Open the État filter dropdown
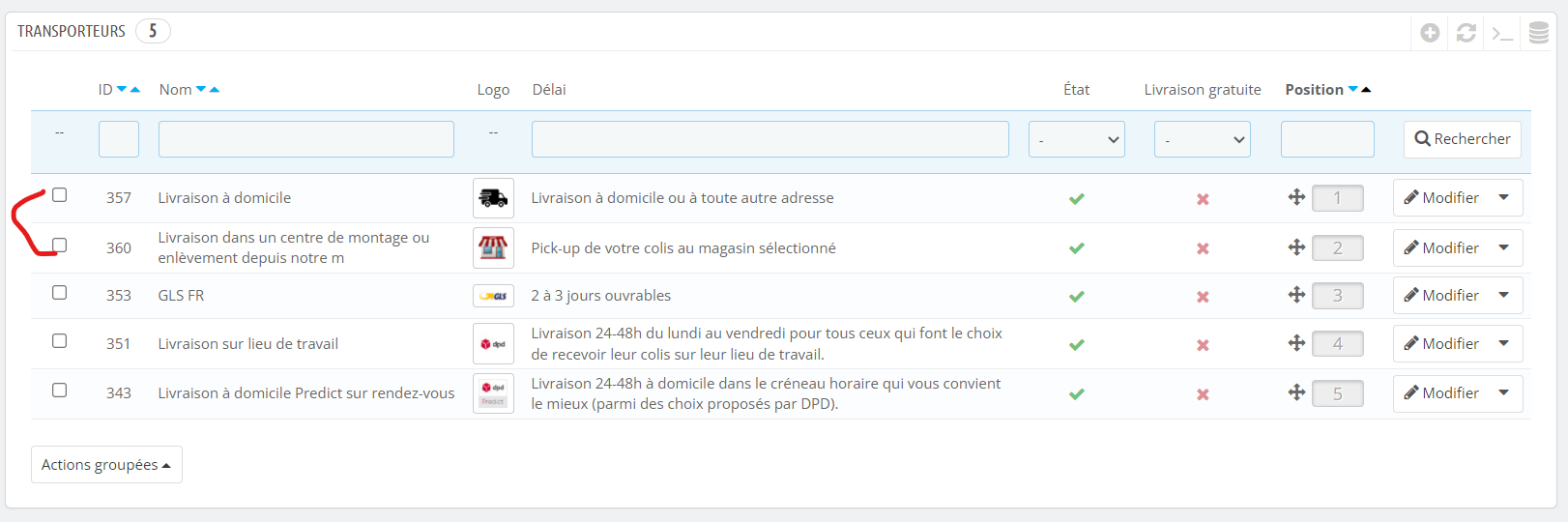The height and width of the screenshot is (522, 1568). click(x=1077, y=139)
